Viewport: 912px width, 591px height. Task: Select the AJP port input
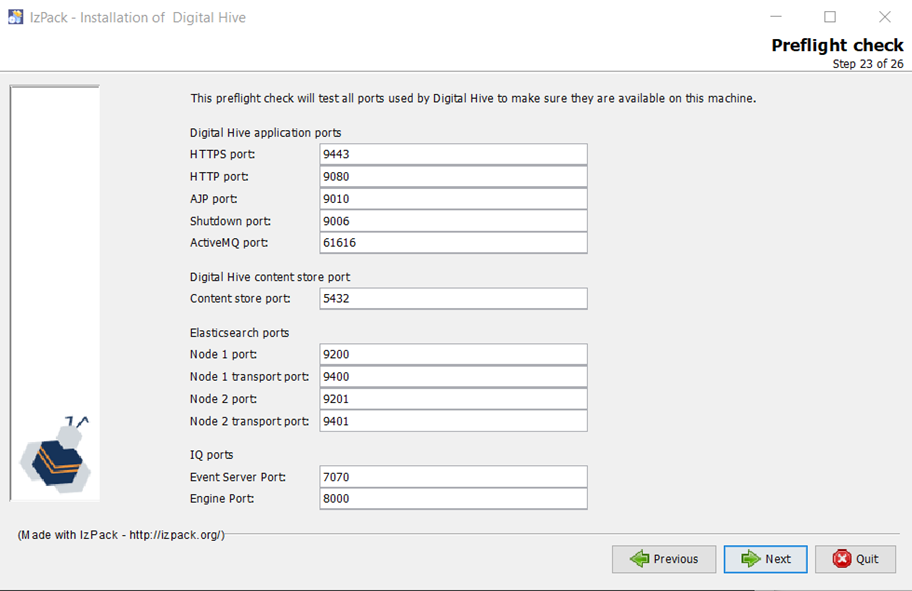pos(454,199)
